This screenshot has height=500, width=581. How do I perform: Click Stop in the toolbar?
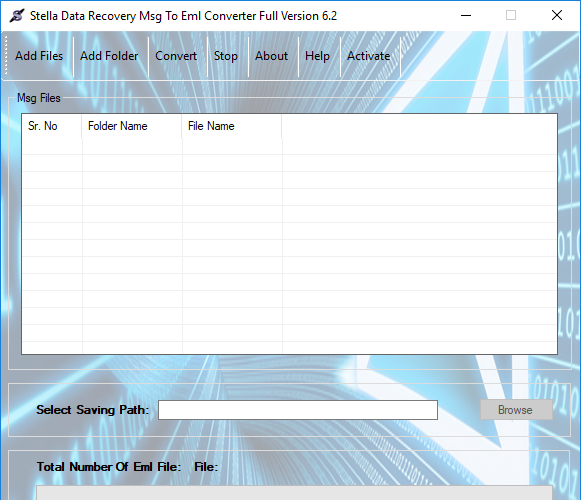226,56
